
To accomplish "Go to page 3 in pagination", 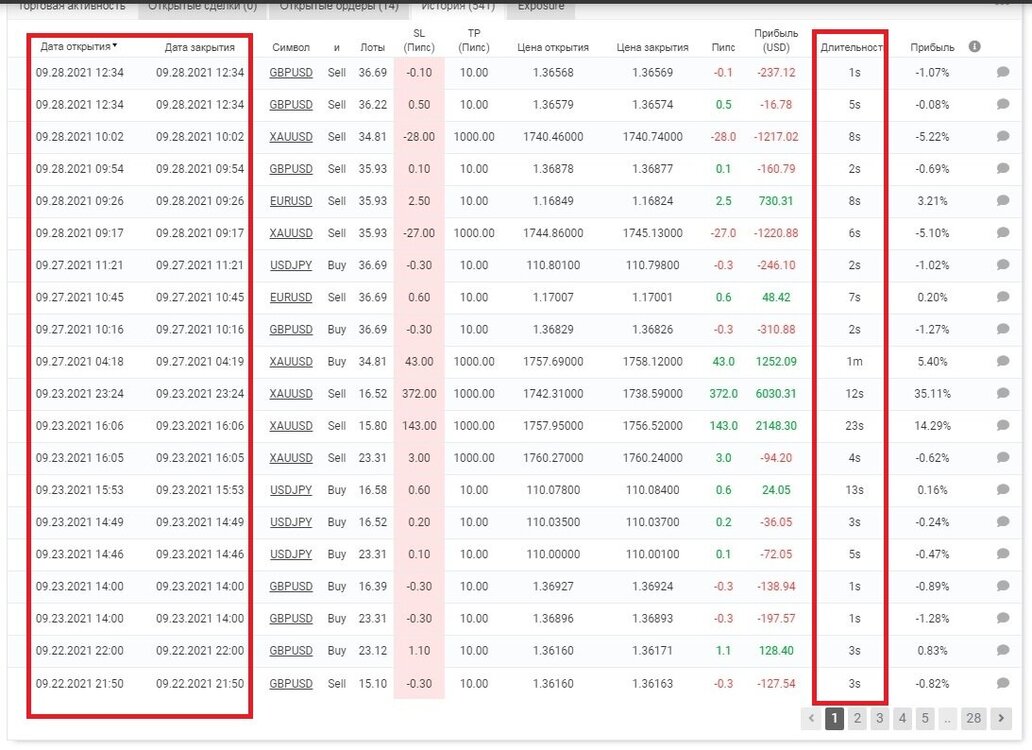I will coord(879,718).
